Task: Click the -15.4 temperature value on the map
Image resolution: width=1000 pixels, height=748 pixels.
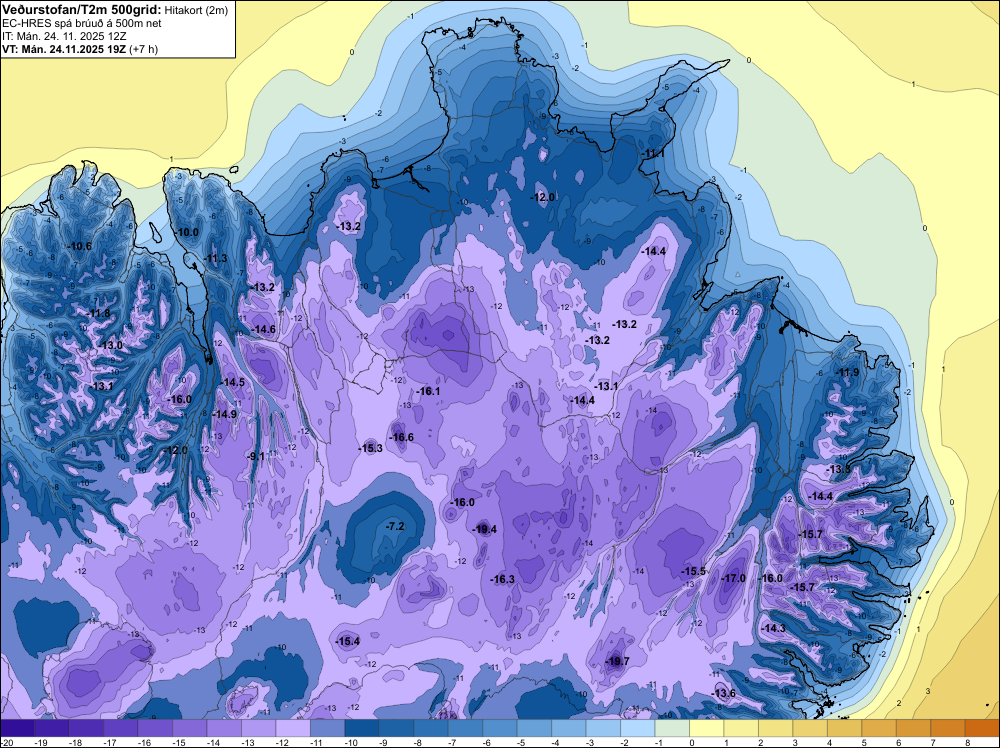Action: tap(348, 641)
